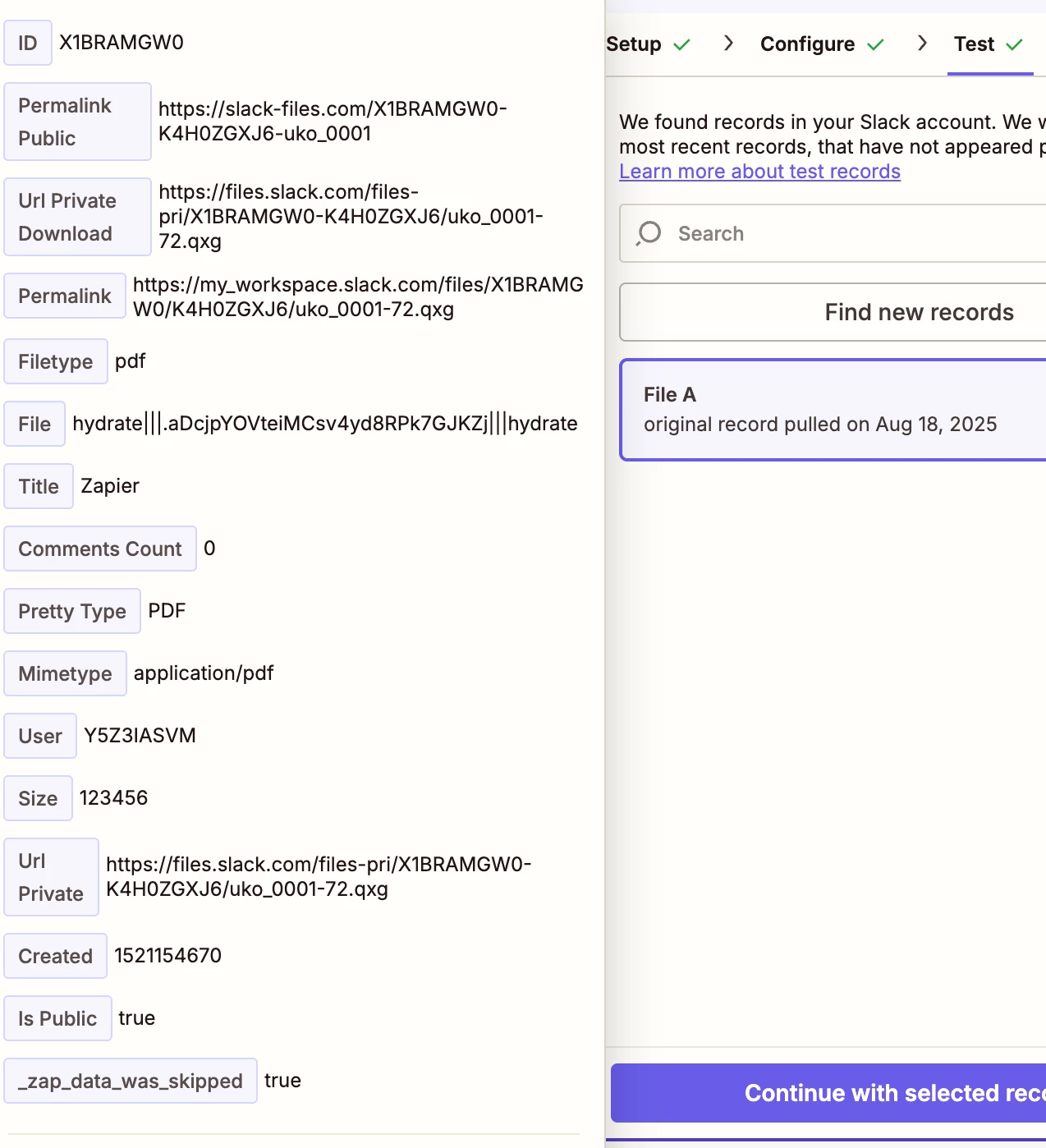The image size is (1046, 1148).
Task: Click the slack-files.com public permalink value
Action: pos(333,122)
